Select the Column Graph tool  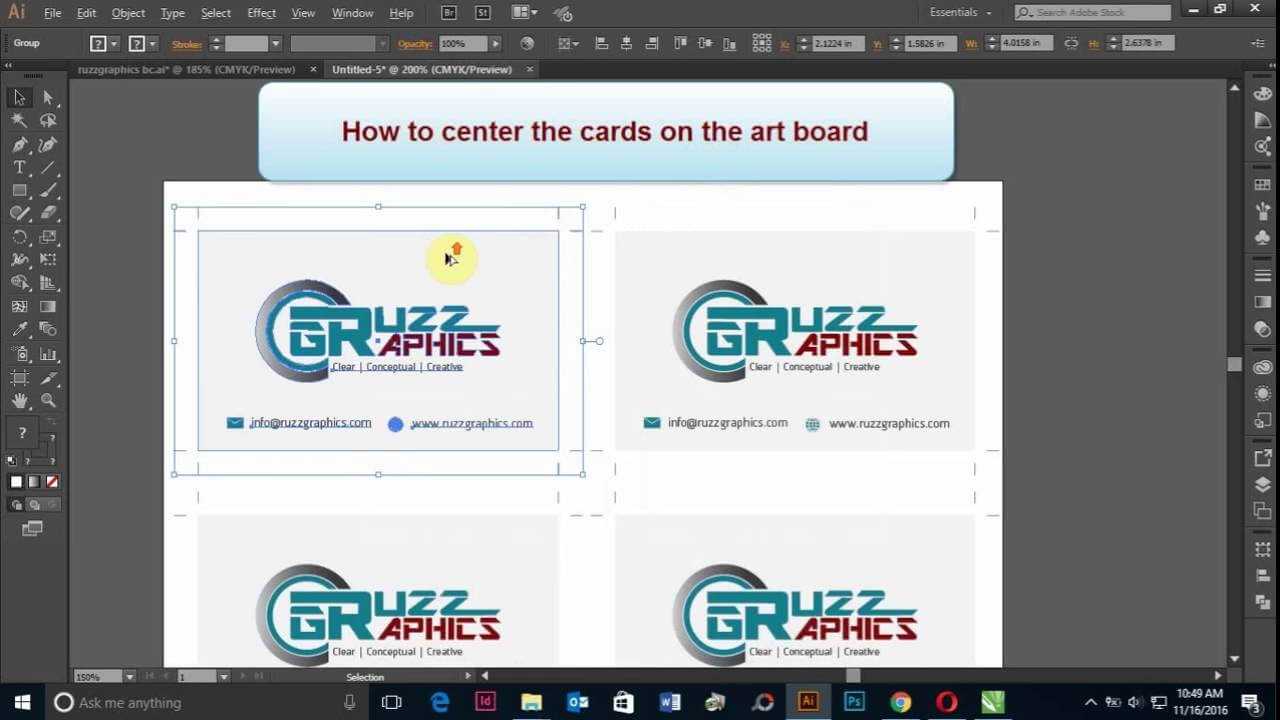click(x=48, y=353)
